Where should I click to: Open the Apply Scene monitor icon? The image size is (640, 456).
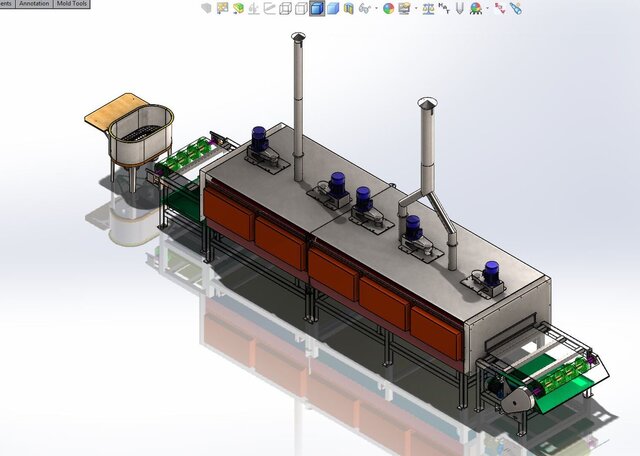coord(404,8)
